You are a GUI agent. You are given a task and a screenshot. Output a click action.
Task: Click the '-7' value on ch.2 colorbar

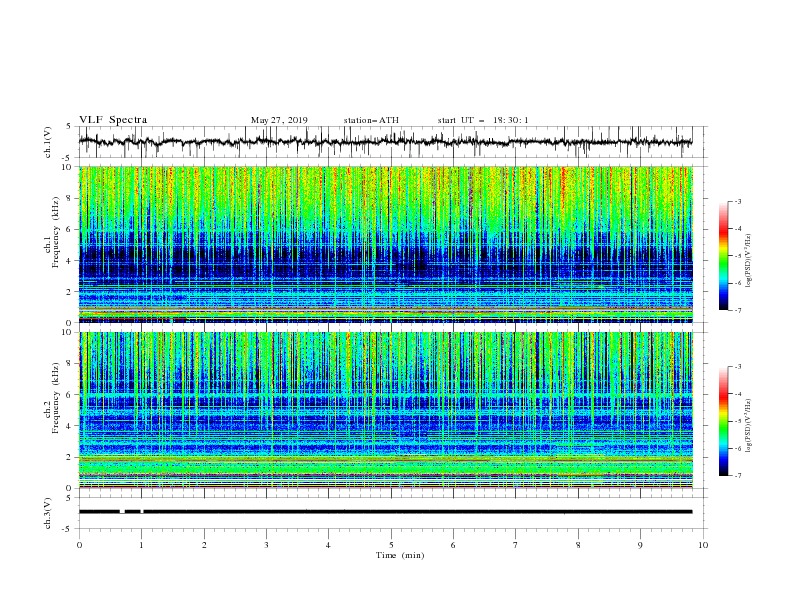pyautogui.click(x=737, y=475)
